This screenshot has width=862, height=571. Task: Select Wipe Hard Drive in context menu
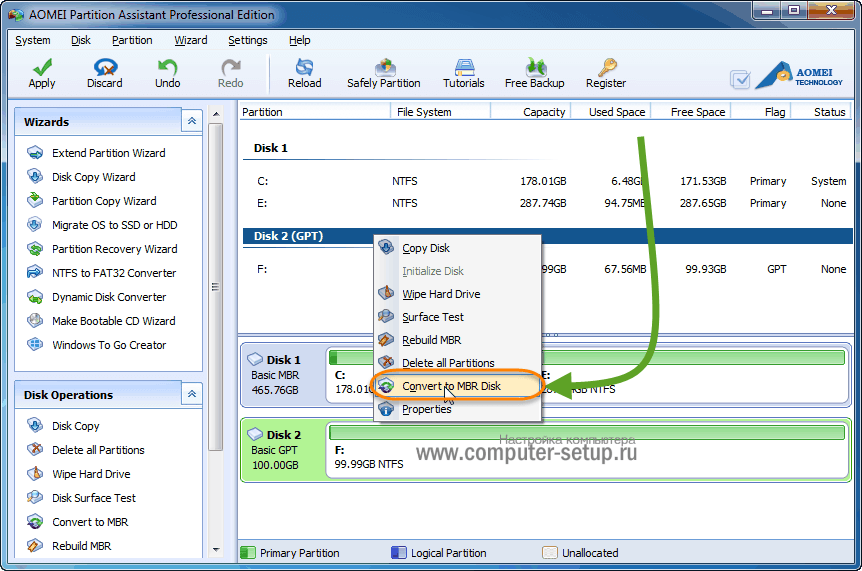tap(440, 294)
